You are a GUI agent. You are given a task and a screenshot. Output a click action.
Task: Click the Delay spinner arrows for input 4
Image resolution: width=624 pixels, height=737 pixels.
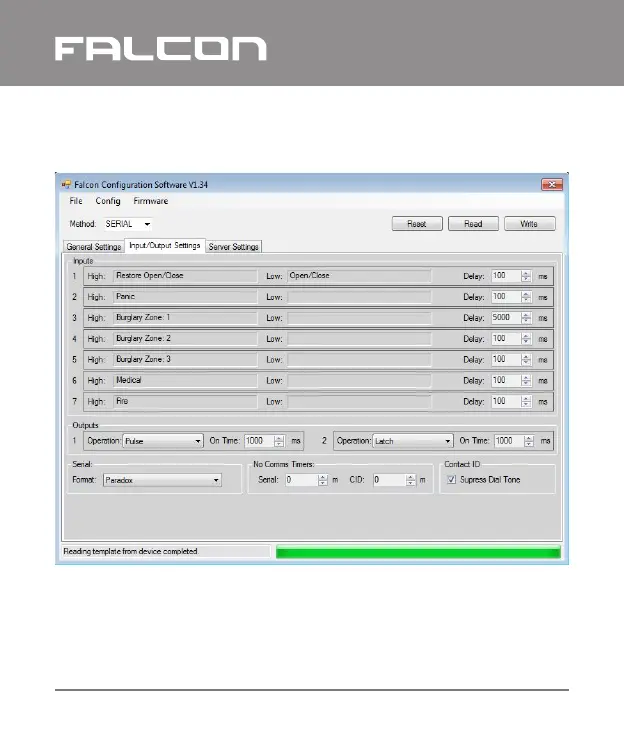(526, 339)
